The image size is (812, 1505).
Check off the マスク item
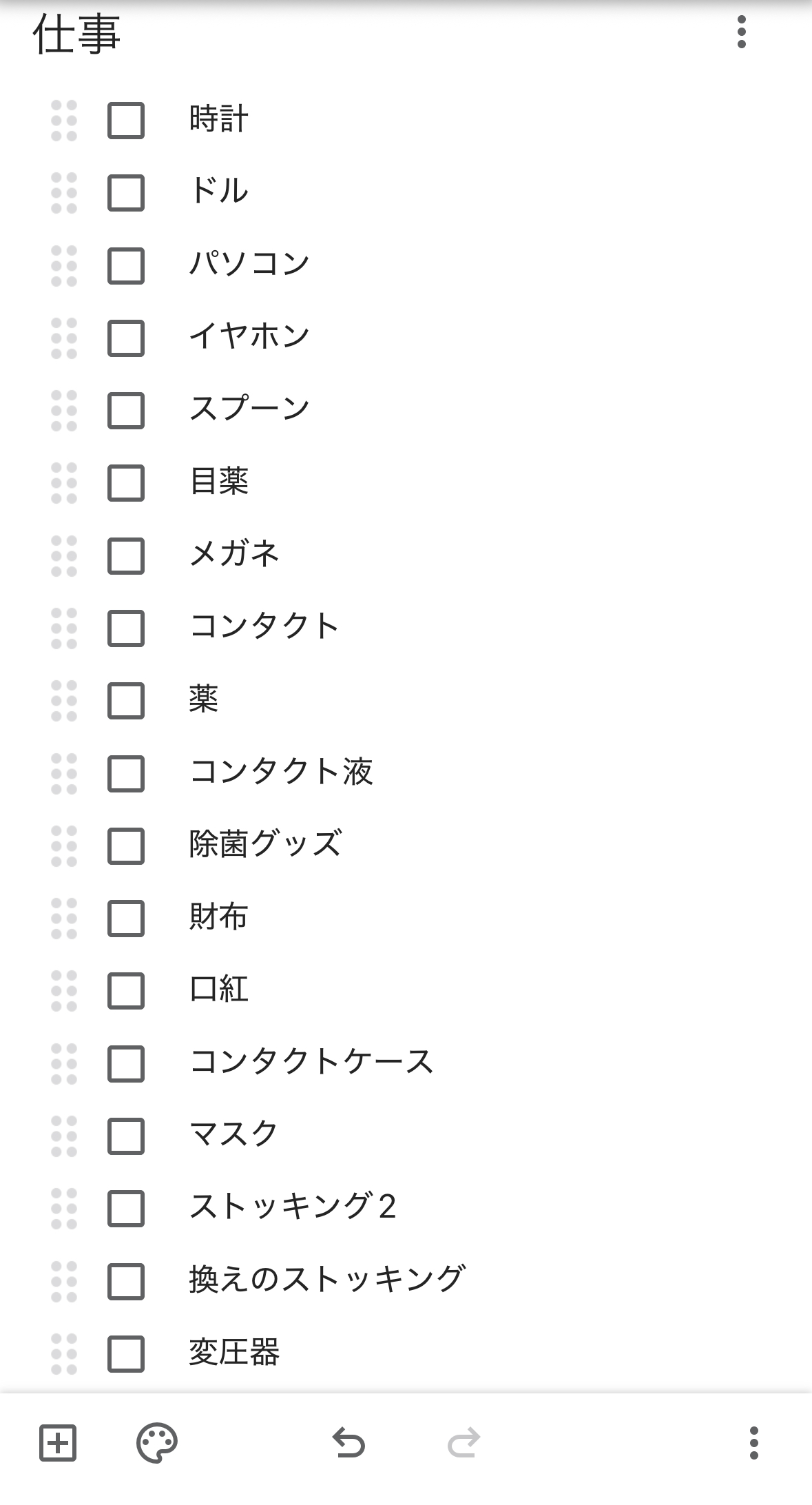(x=126, y=1136)
